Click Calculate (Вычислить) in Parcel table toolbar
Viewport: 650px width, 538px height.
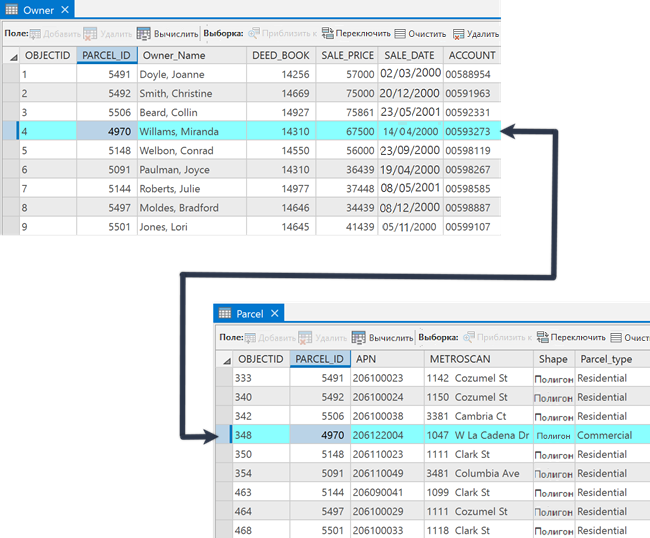click(x=381, y=338)
